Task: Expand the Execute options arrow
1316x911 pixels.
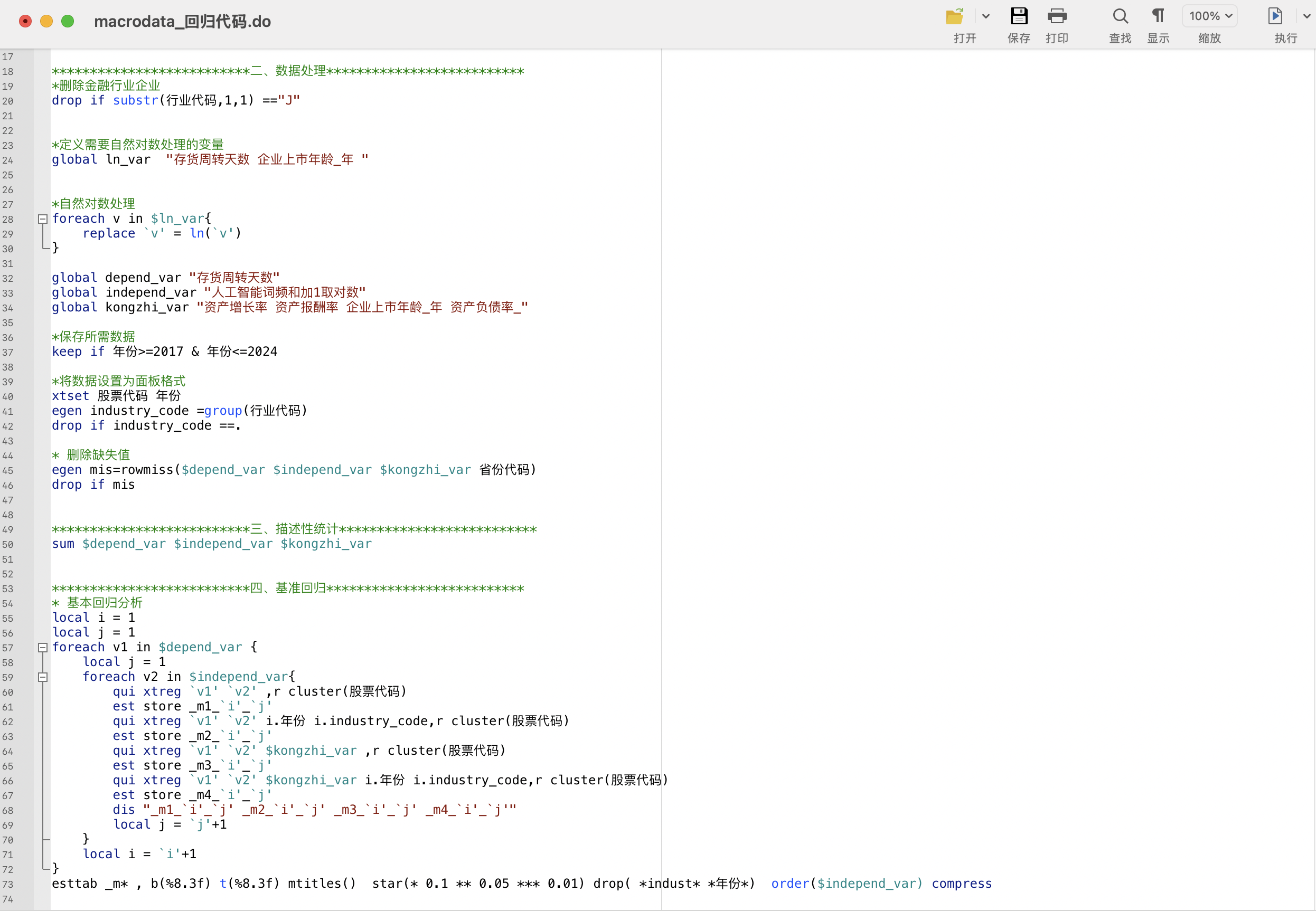Action: [x=1307, y=16]
